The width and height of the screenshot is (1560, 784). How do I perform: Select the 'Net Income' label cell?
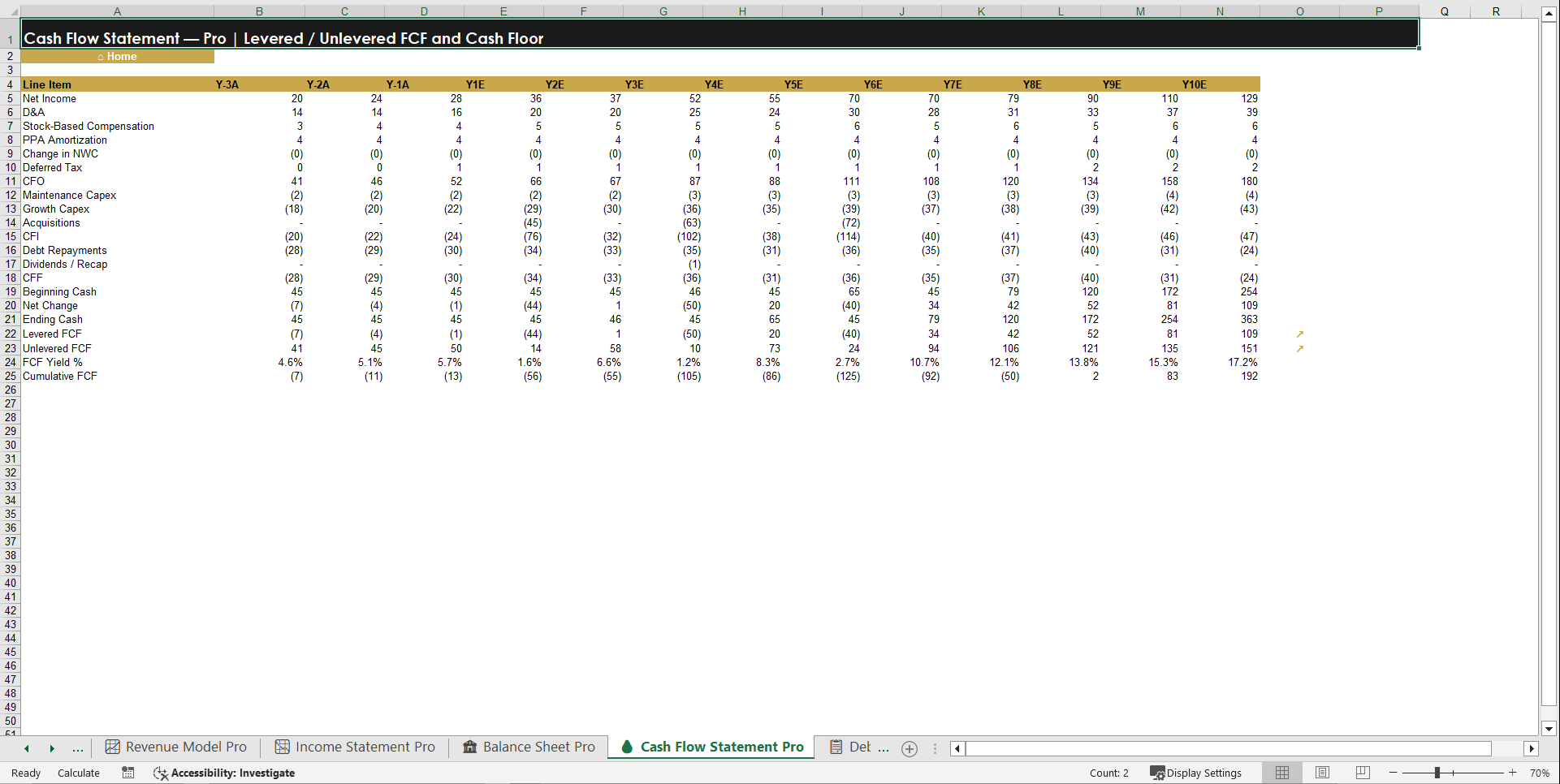pyautogui.click(x=117, y=99)
